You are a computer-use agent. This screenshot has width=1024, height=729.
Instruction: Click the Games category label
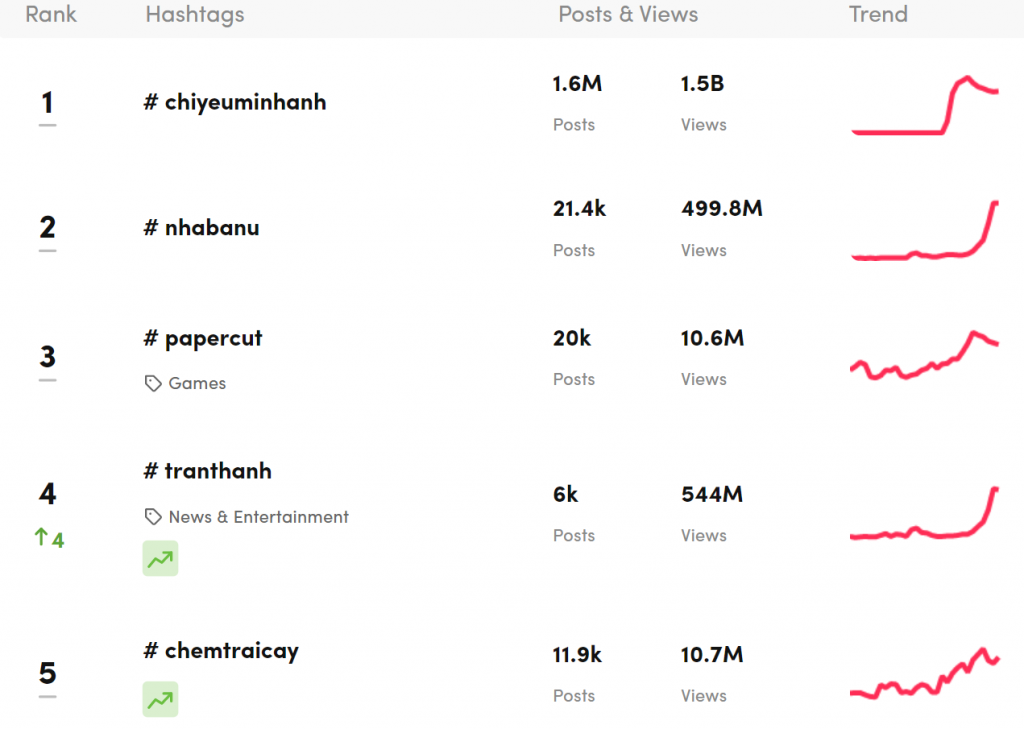coord(197,383)
